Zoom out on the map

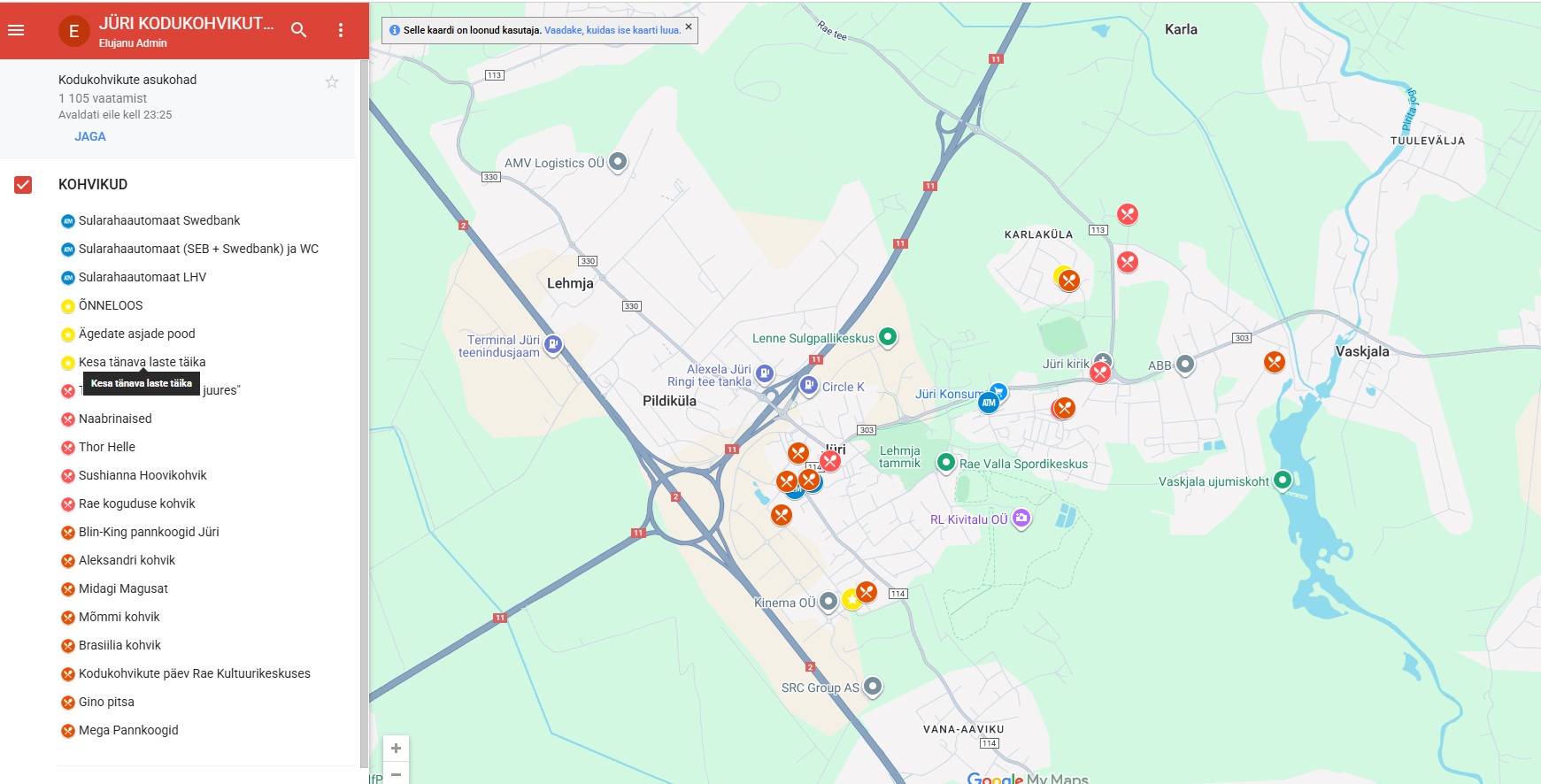(396, 774)
